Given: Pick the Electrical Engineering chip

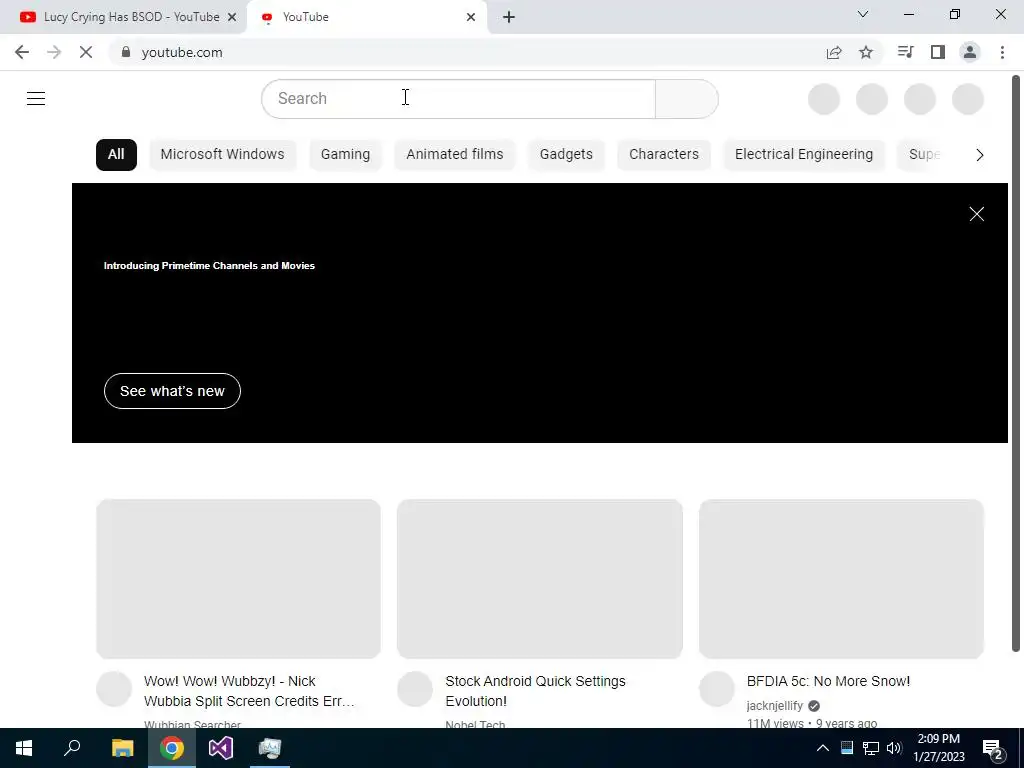Looking at the screenshot, I should [804, 155].
